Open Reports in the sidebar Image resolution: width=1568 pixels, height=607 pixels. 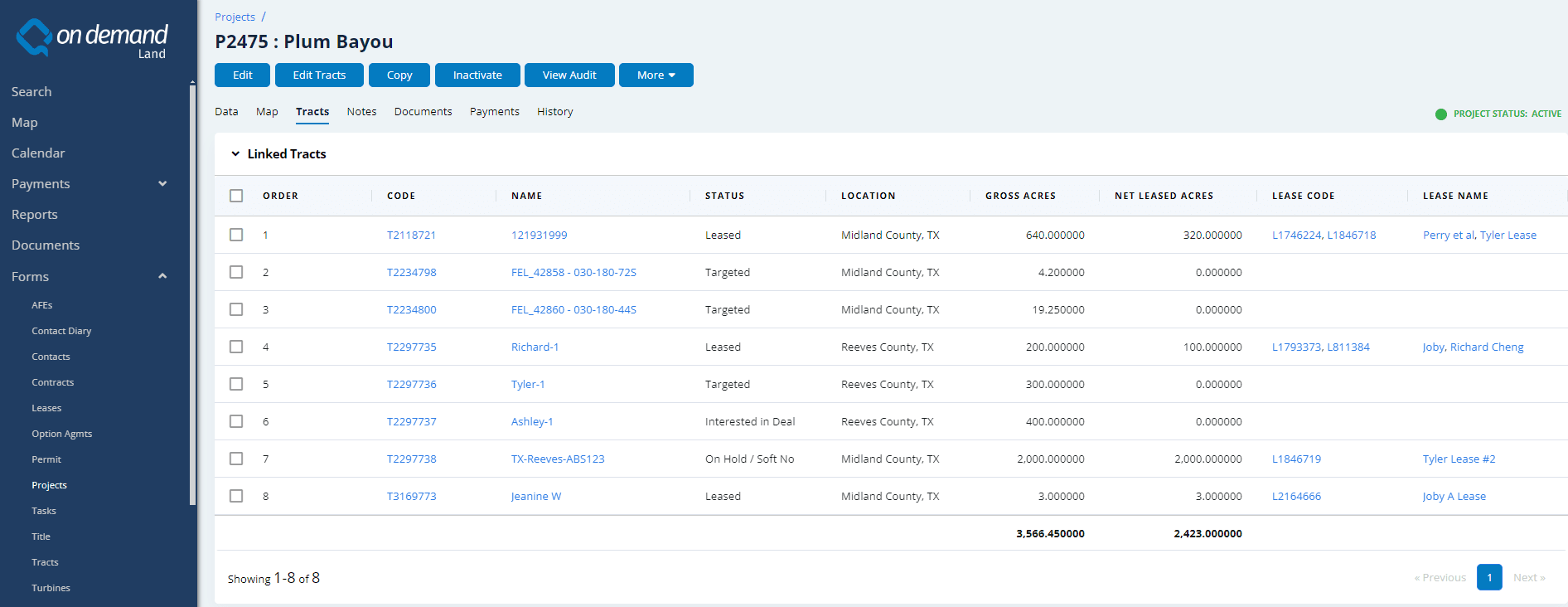(x=35, y=214)
